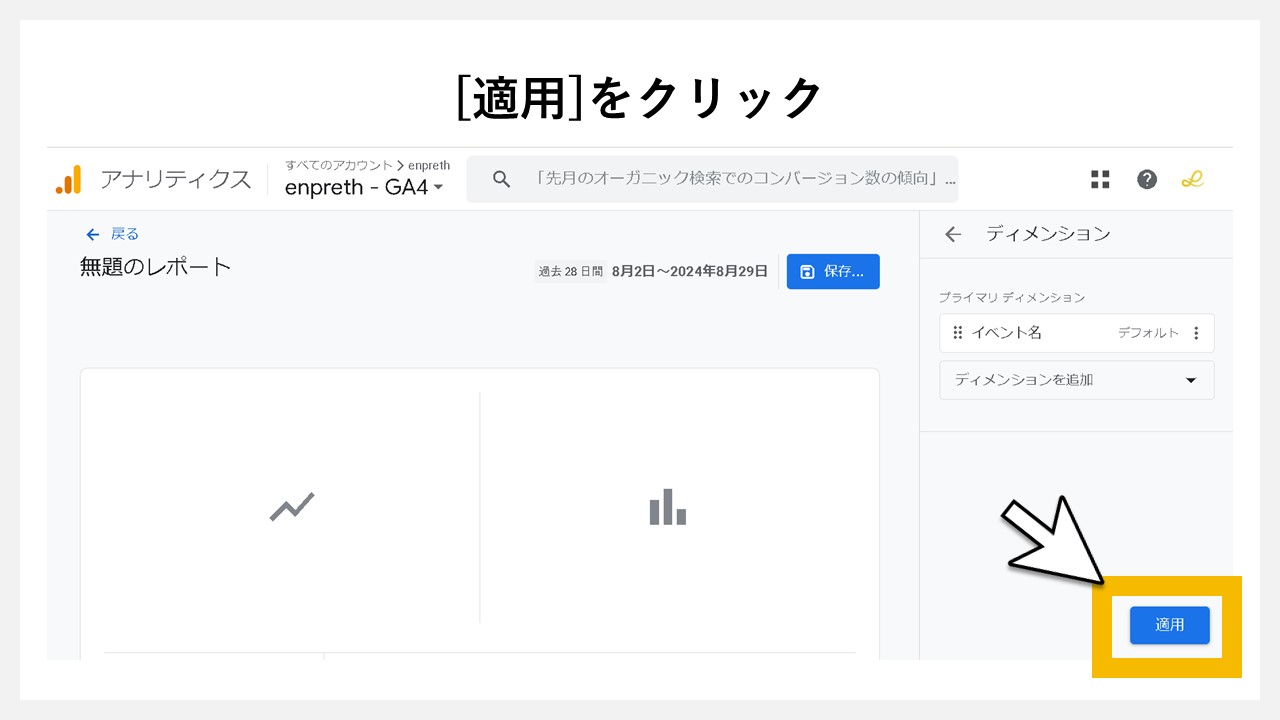The height and width of the screenshot is (720, 1280).
Task: Open the Google apps grid icon
Action: (x=1100, y=179)
